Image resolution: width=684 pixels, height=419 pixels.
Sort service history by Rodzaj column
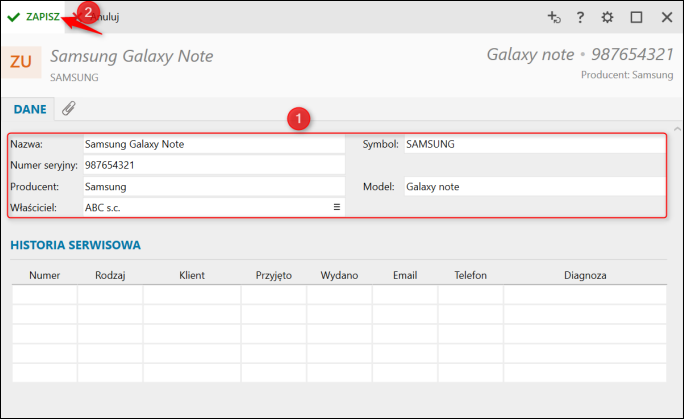[110, 275]
